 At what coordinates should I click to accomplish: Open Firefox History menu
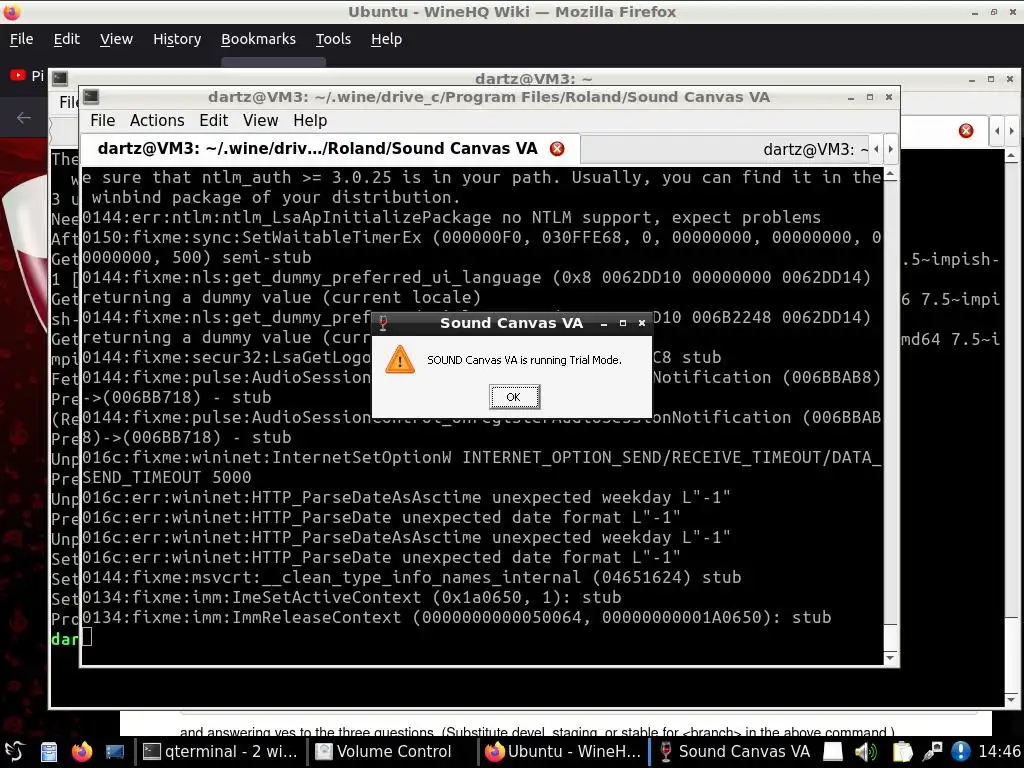point(177,39)
